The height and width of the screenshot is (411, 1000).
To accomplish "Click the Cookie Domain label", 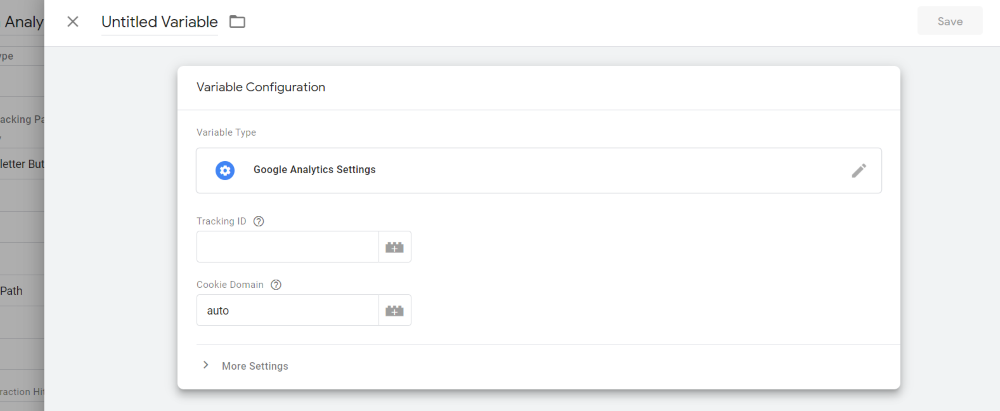I will point(230,285).
